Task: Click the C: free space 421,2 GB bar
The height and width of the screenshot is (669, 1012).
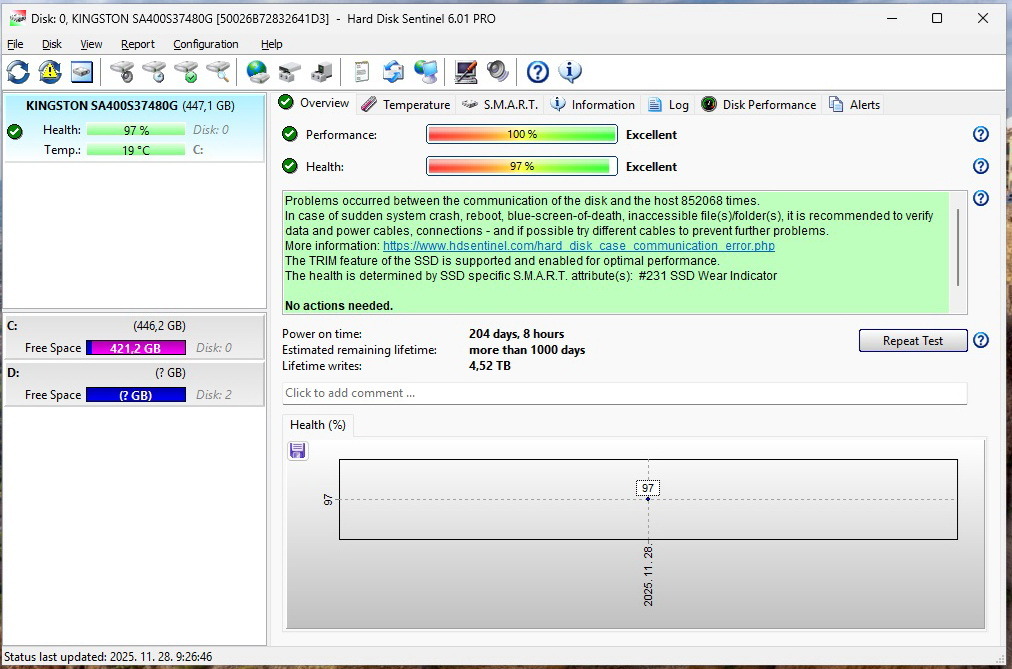Action: click(x=136, y=348)
